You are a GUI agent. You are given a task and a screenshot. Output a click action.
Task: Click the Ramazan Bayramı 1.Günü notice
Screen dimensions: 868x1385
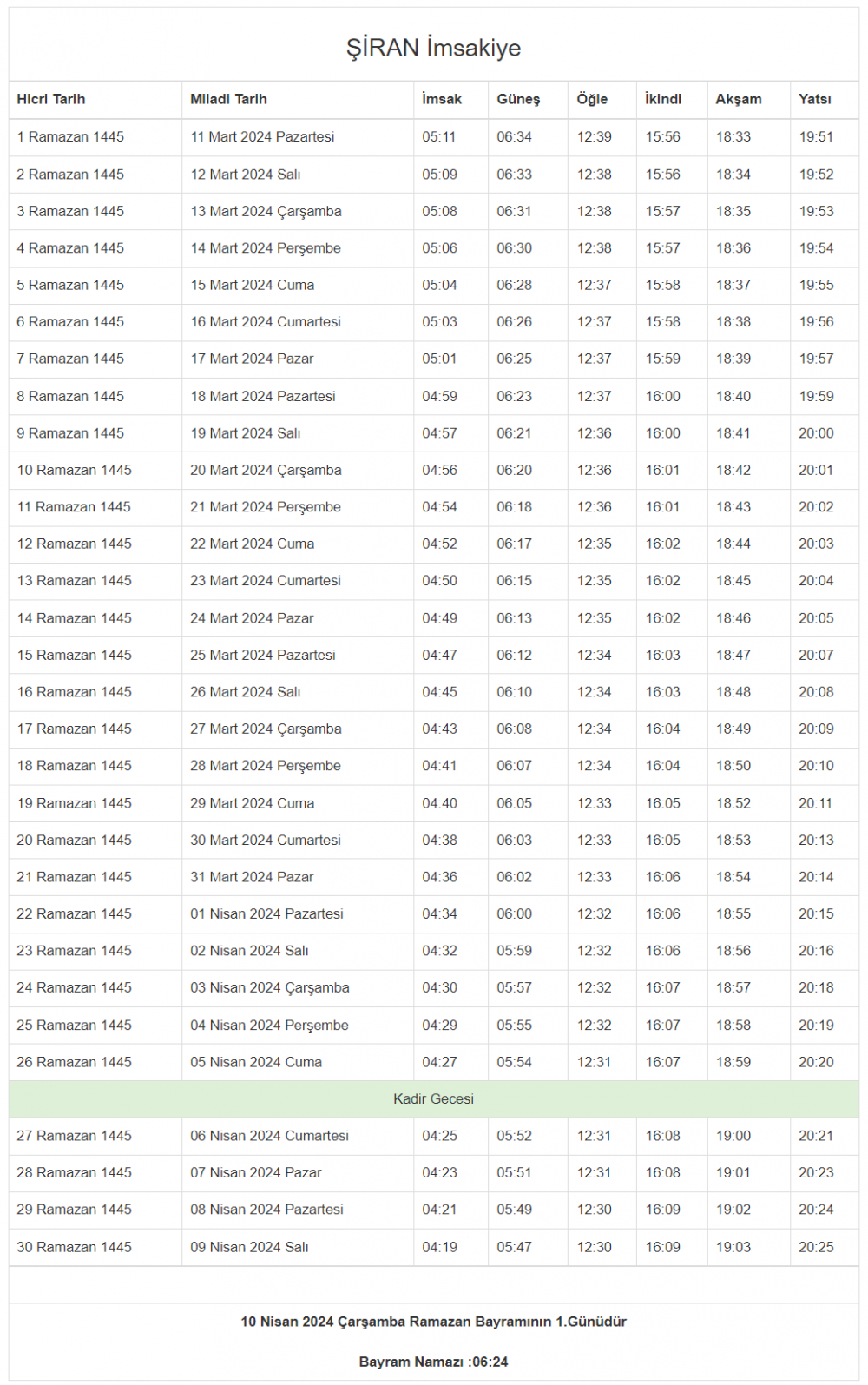click(433, 1322)
